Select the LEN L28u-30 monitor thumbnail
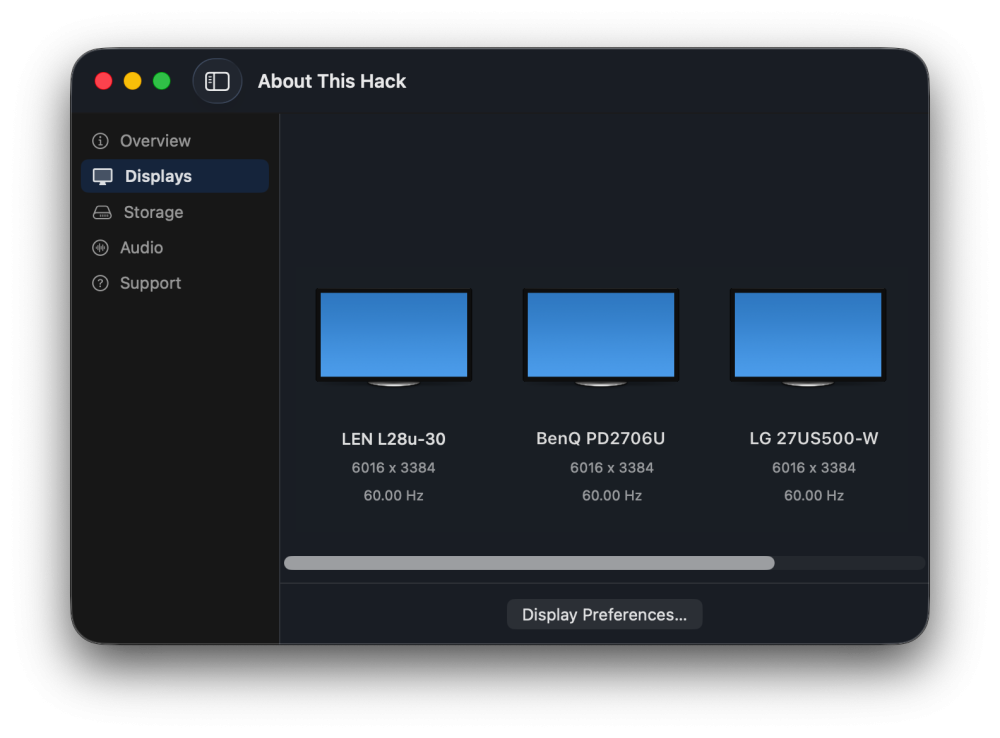Screen dimensions: 1000x738 (x=393, y=337)
